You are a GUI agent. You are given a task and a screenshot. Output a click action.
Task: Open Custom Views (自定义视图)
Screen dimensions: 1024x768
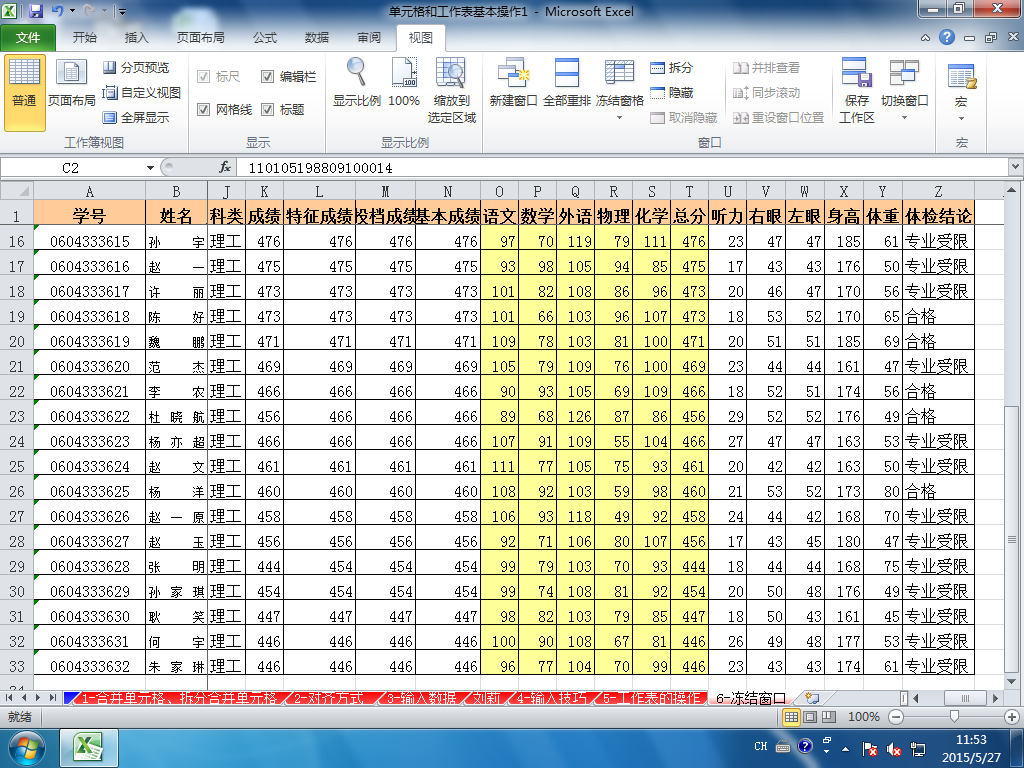tap(142, 93)
